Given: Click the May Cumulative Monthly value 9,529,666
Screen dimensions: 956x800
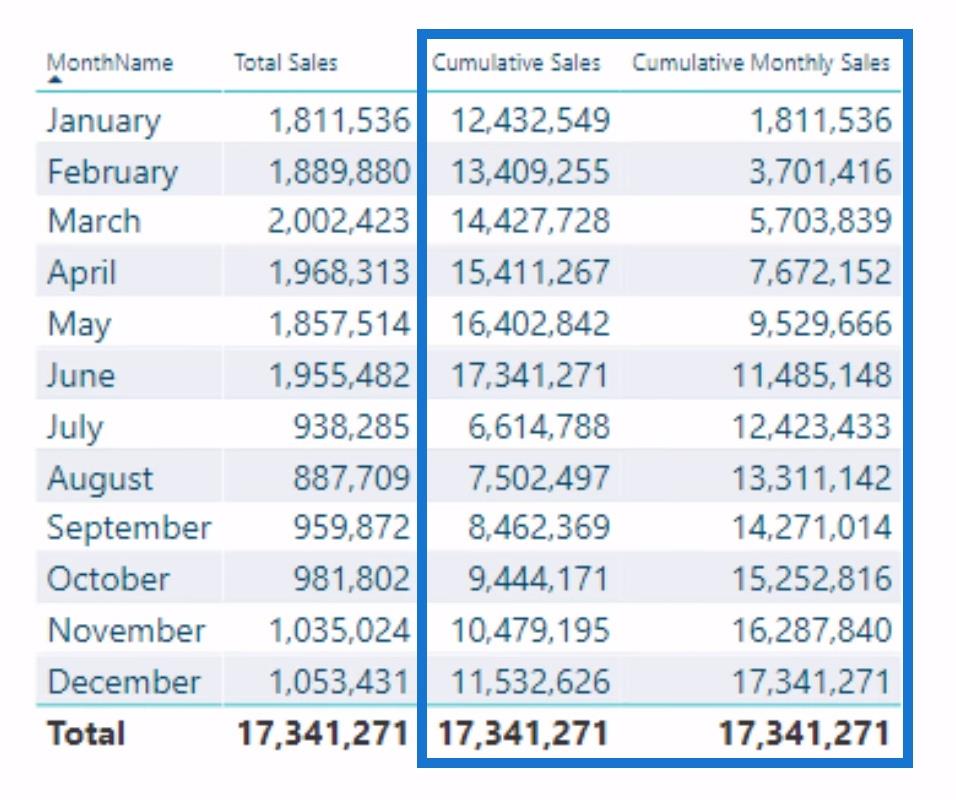Looking at the screenshot, I should coord(821,324).
